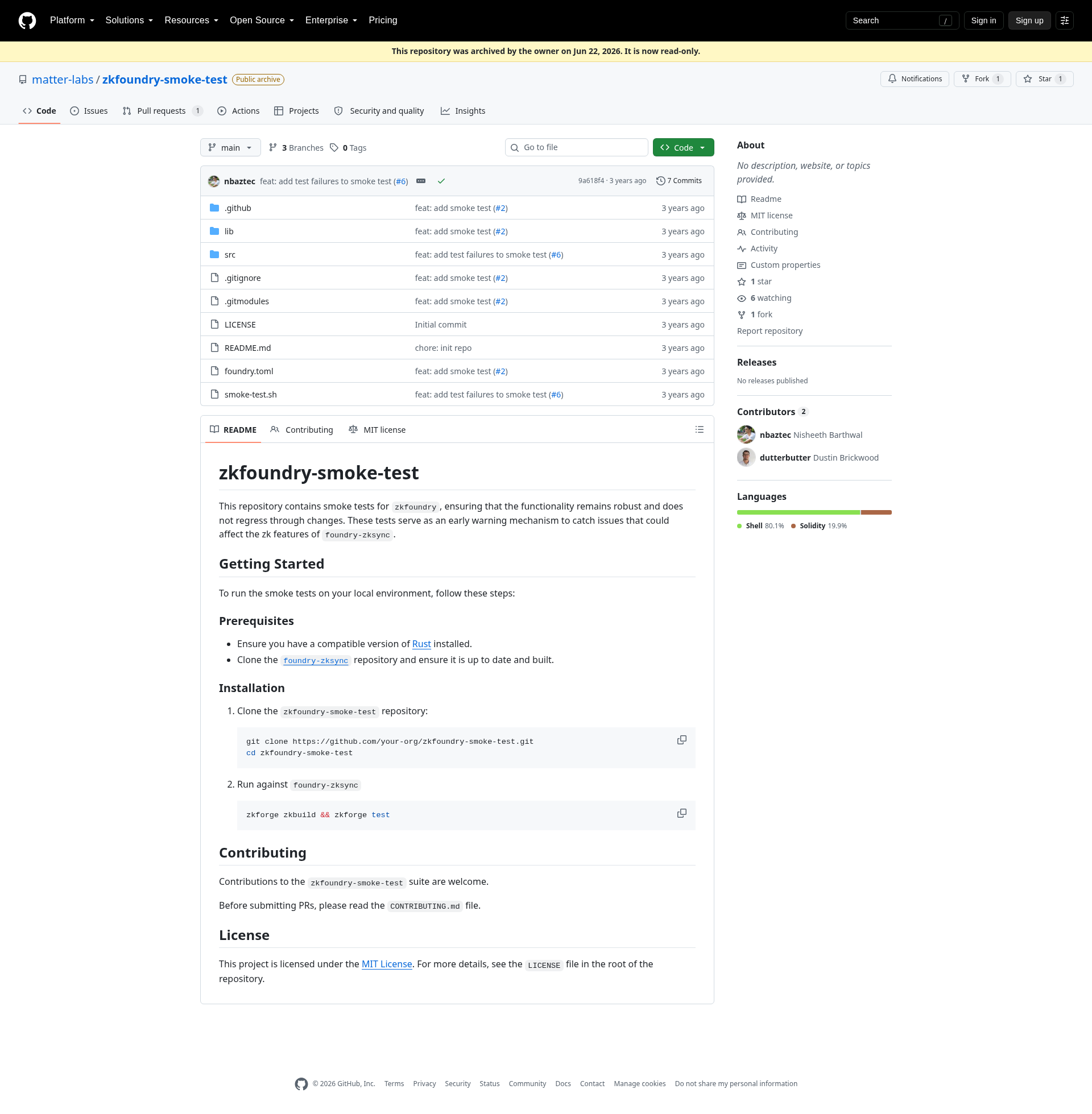View the 3 Branches link
The width and height of the screenshot is (1092, 1114).
(296, 148)
